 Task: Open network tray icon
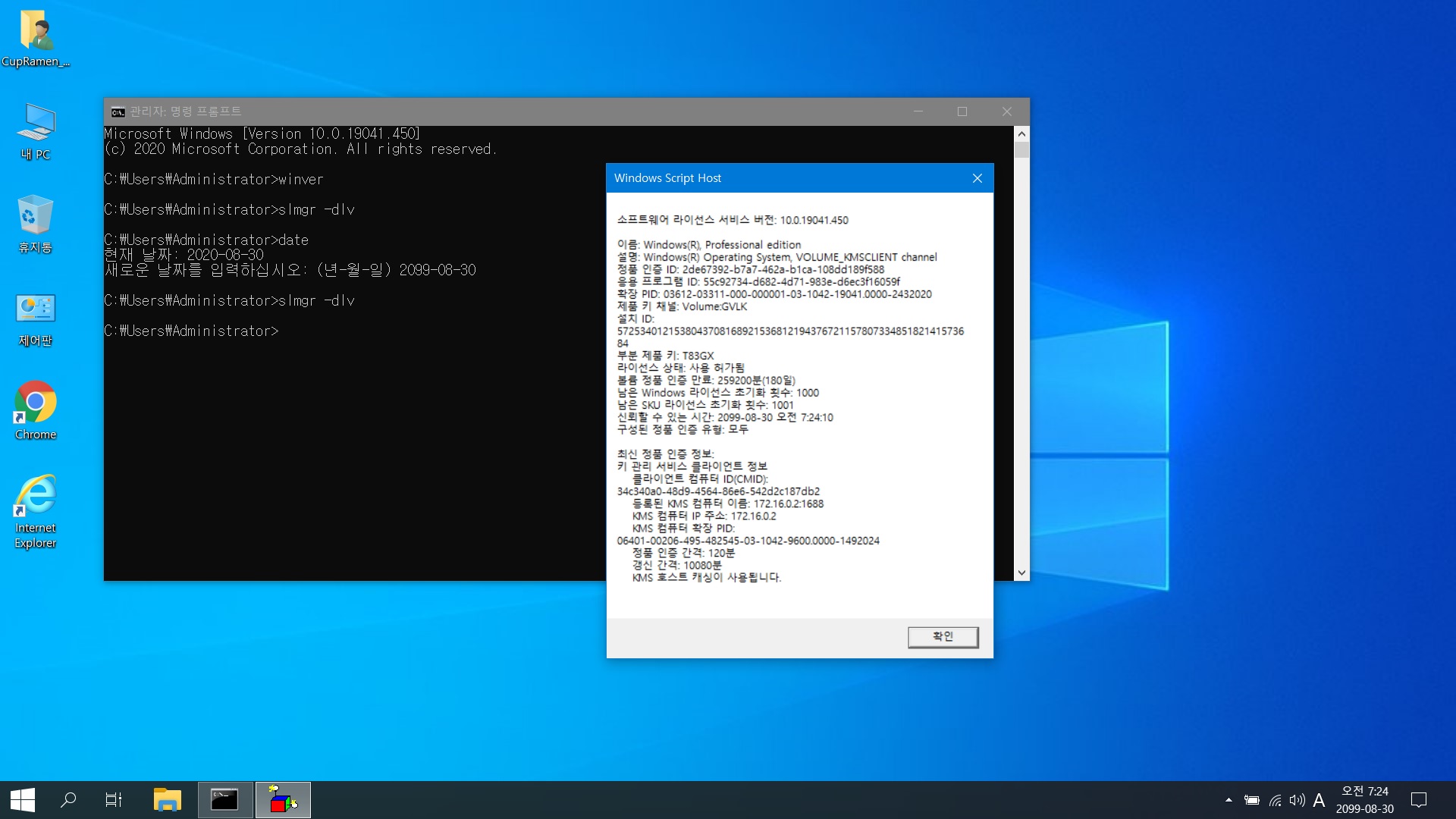(x=1276, y=800)
